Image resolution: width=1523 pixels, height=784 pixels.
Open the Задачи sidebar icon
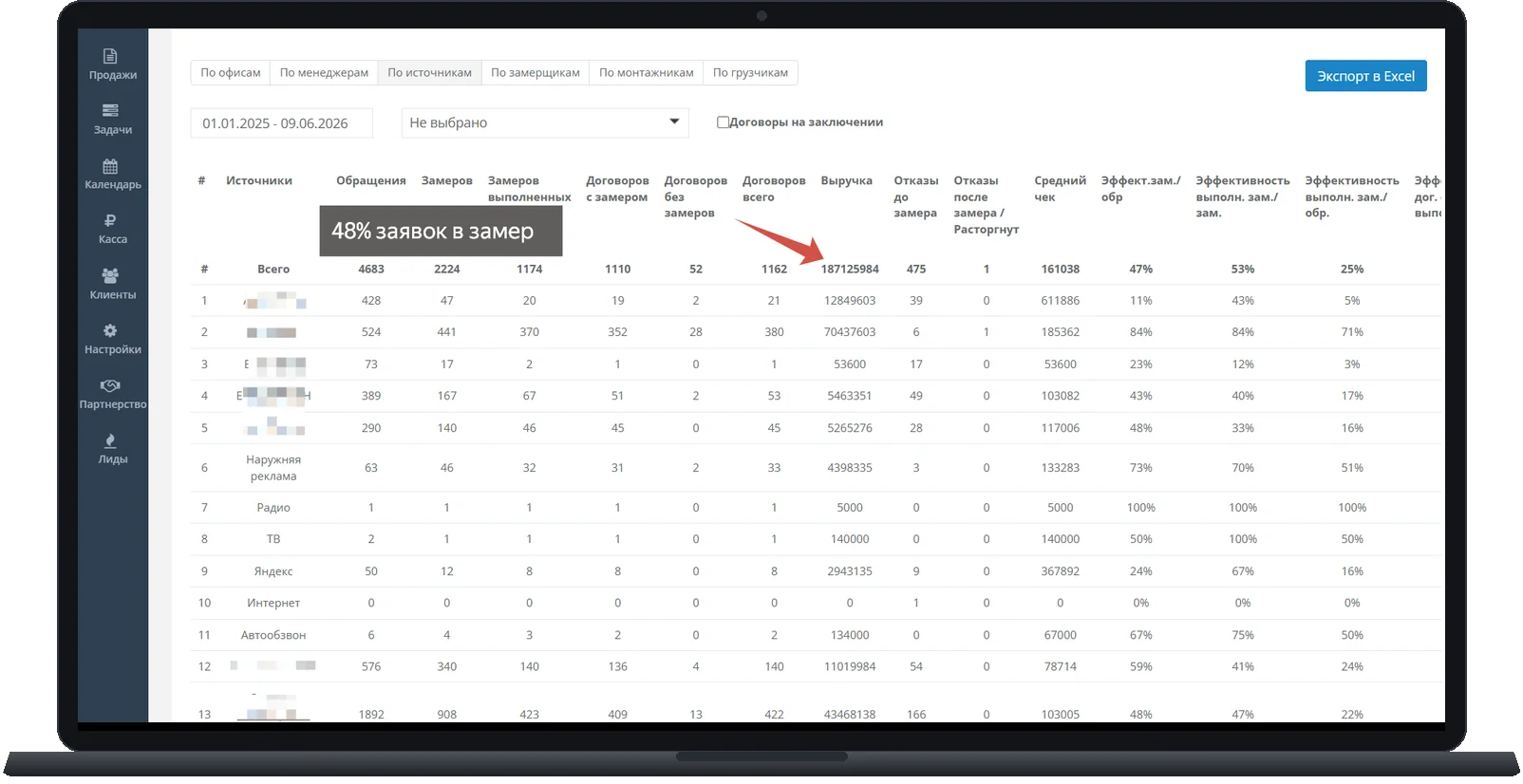pos(110,111)
